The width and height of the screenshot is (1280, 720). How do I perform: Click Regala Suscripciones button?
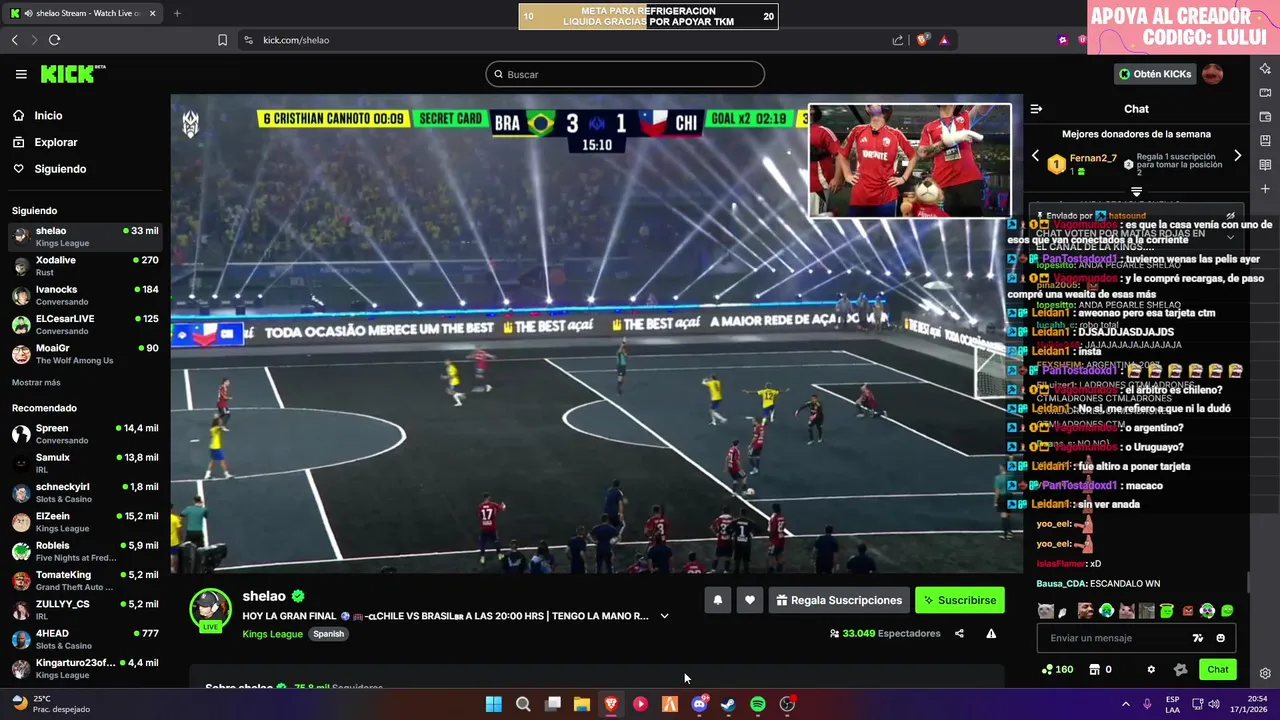coord(839,600)
